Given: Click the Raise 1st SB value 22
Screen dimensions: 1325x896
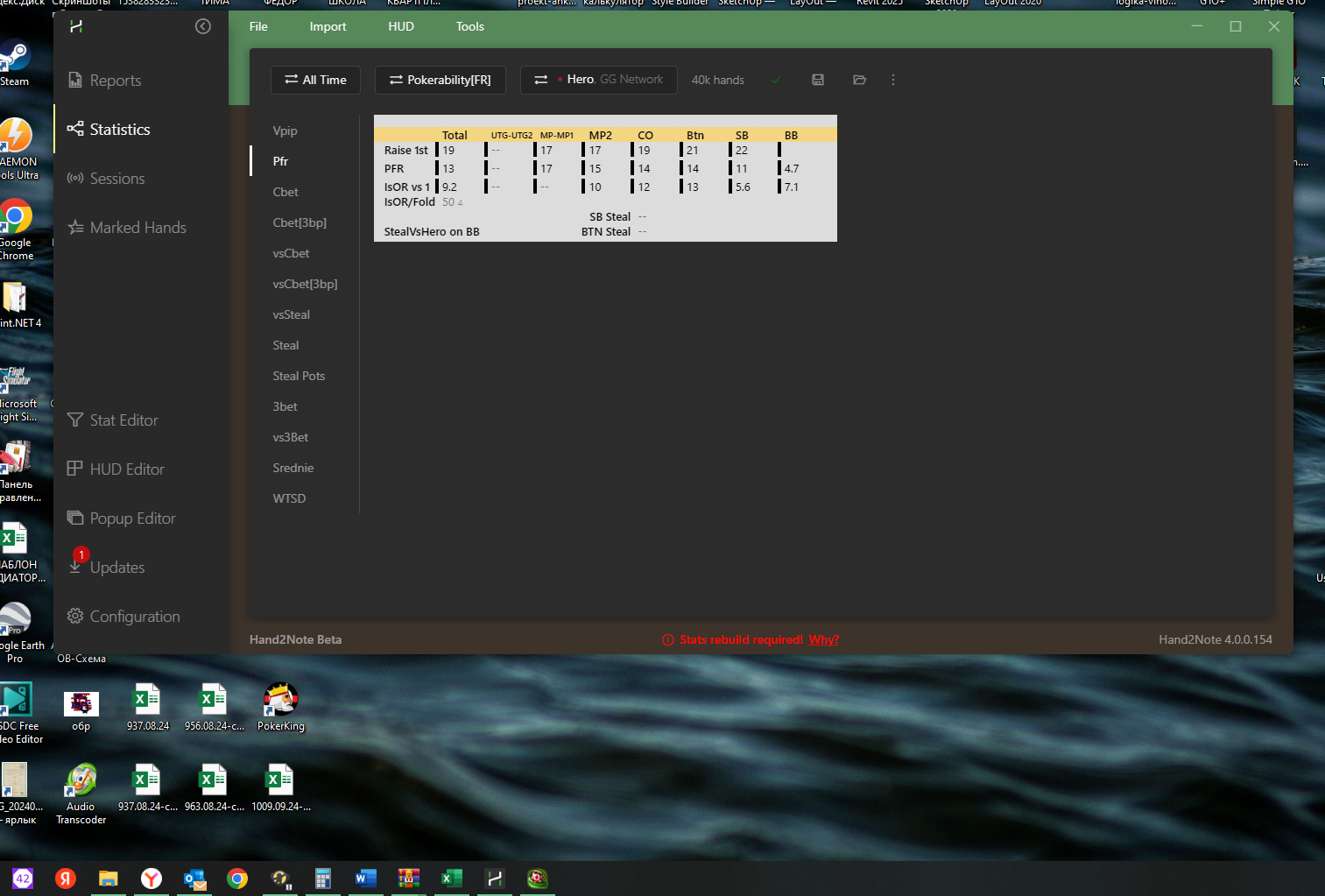Looking at the screenshot, I should tap(742, 150).
